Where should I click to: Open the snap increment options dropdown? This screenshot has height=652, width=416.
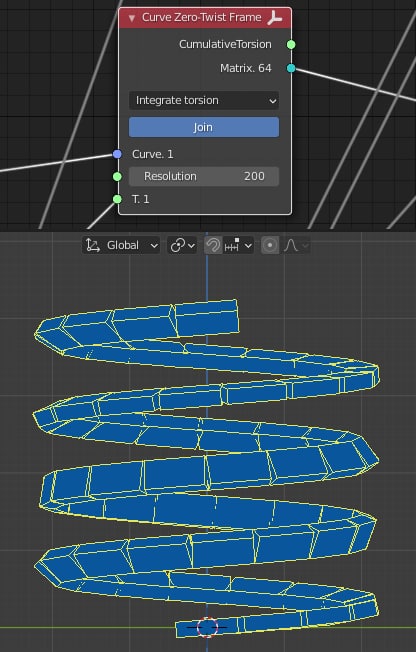pos(238,245)
